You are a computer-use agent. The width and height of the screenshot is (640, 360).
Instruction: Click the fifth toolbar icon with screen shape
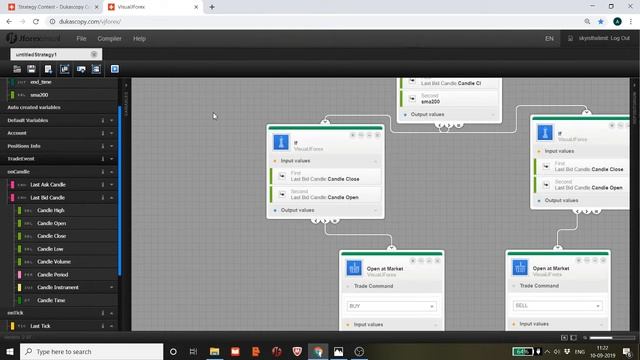coord(81,69)
